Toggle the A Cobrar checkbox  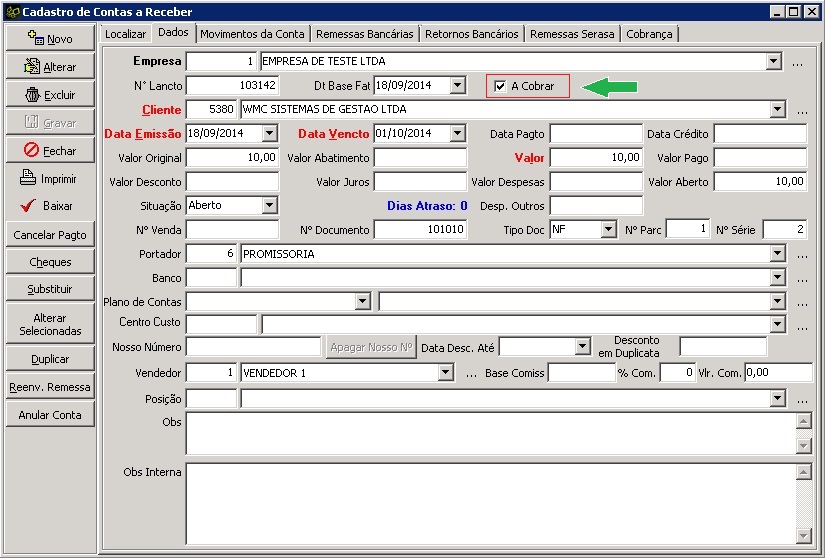coord(500,86)
